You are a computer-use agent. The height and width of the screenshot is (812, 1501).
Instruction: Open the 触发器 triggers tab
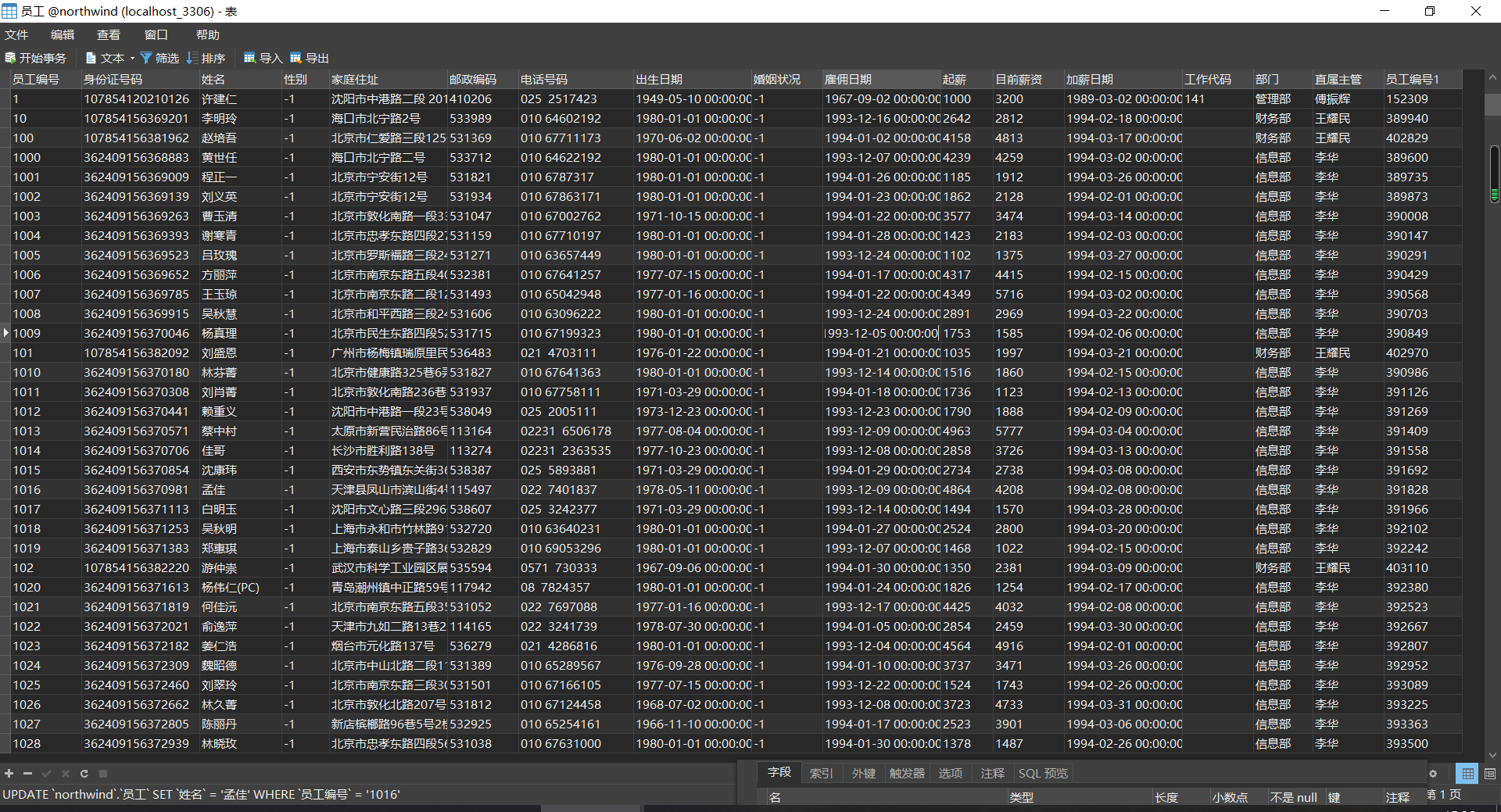pos(907,773)
